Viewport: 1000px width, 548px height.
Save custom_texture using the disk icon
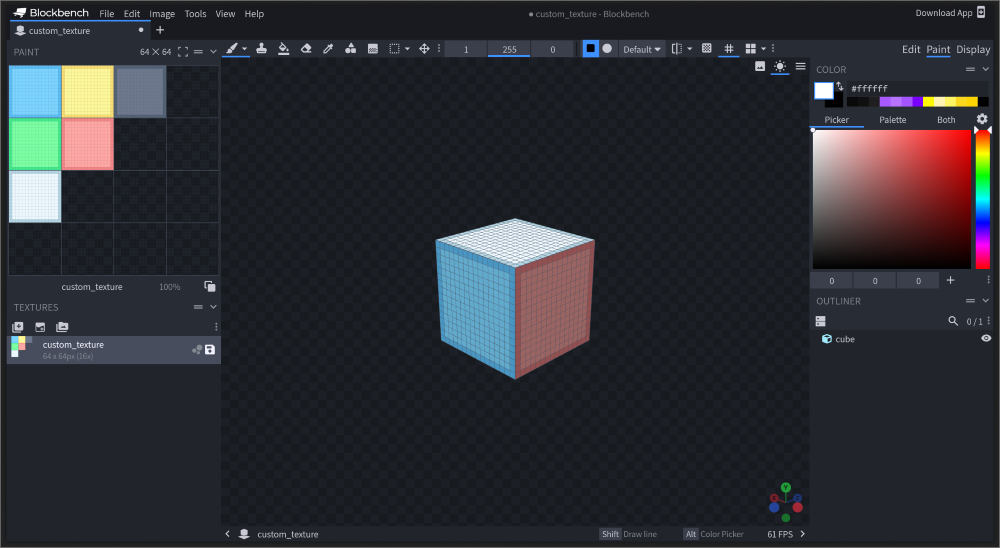tap(210, 350)
